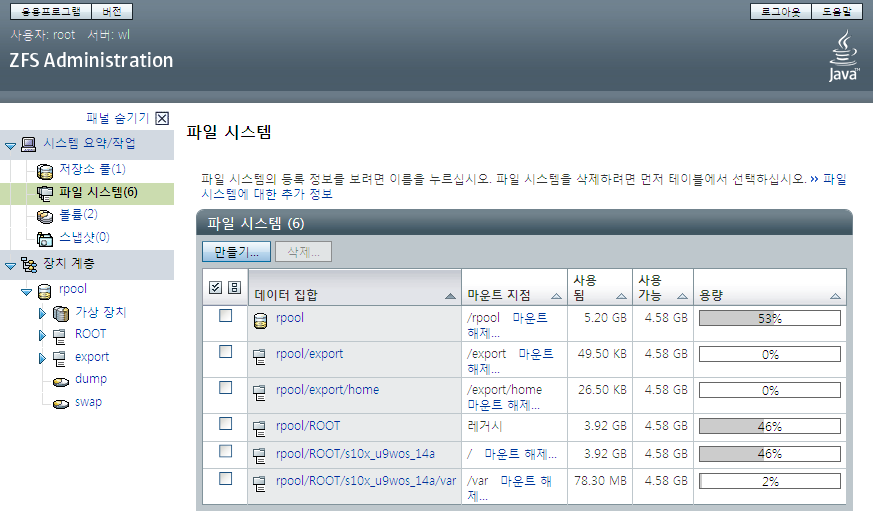Image resolution: width=873 pixels, height=532 pixels.
Task: Tick the rpool/ROOT/s10x_u9wos_14a/var checkbox
Action: (225, 479)
